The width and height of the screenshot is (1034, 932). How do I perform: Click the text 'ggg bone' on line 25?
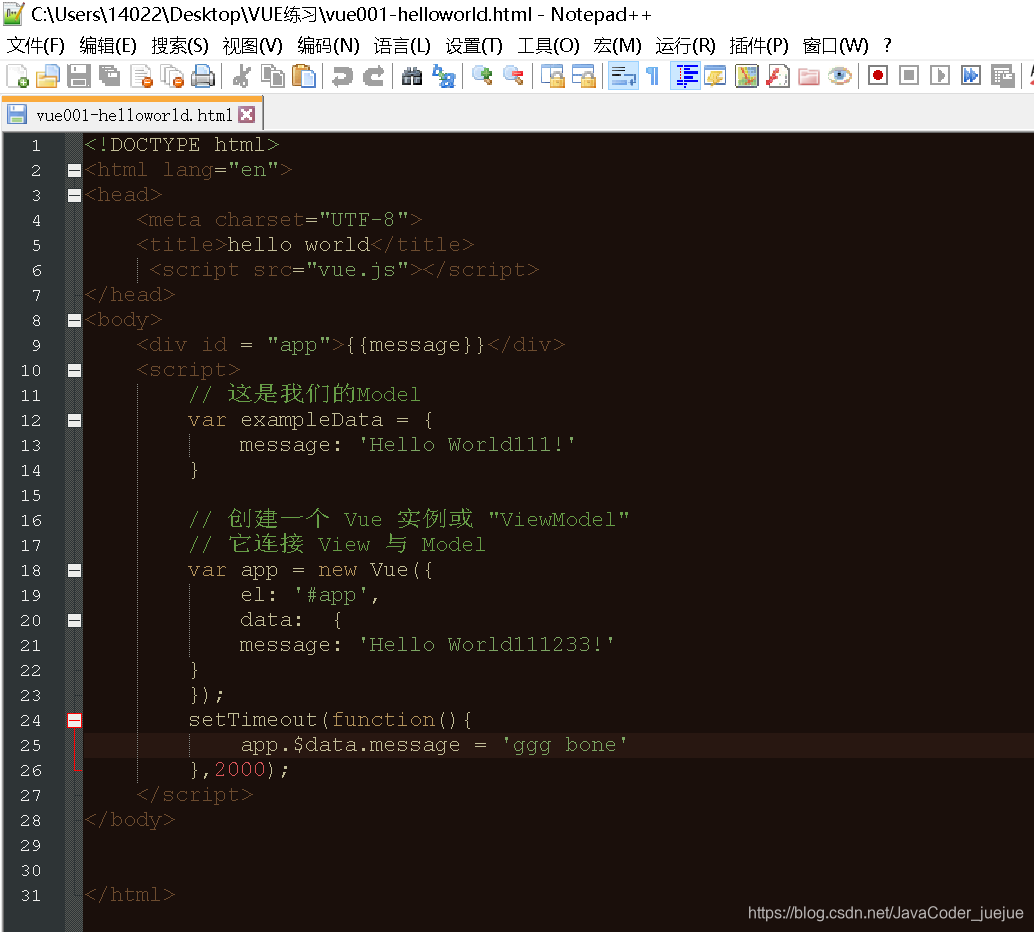[564, 745]
